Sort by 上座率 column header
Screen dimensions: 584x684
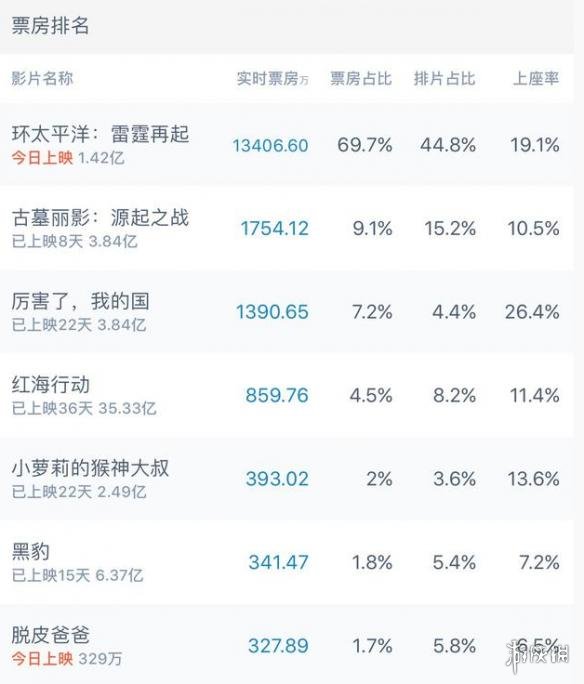point(536,79)
